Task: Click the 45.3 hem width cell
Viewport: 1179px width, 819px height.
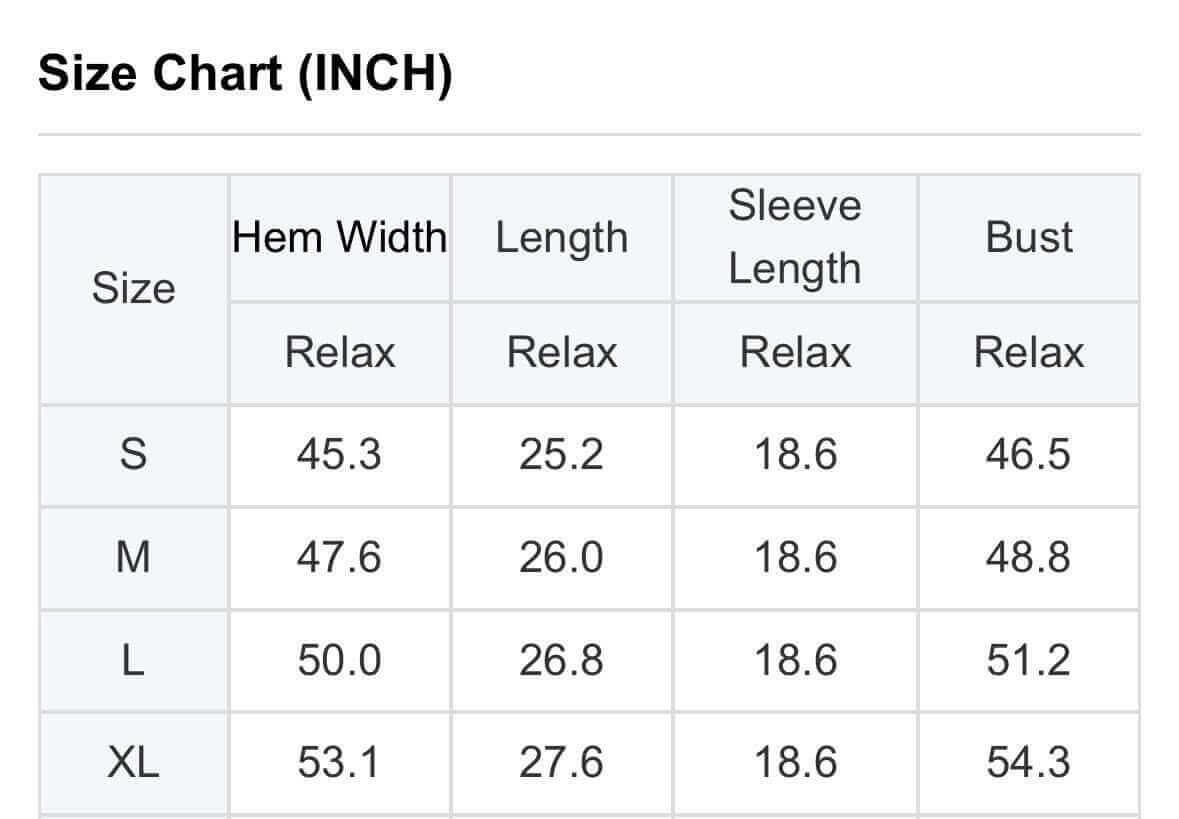Action: [x=339, y=455]
